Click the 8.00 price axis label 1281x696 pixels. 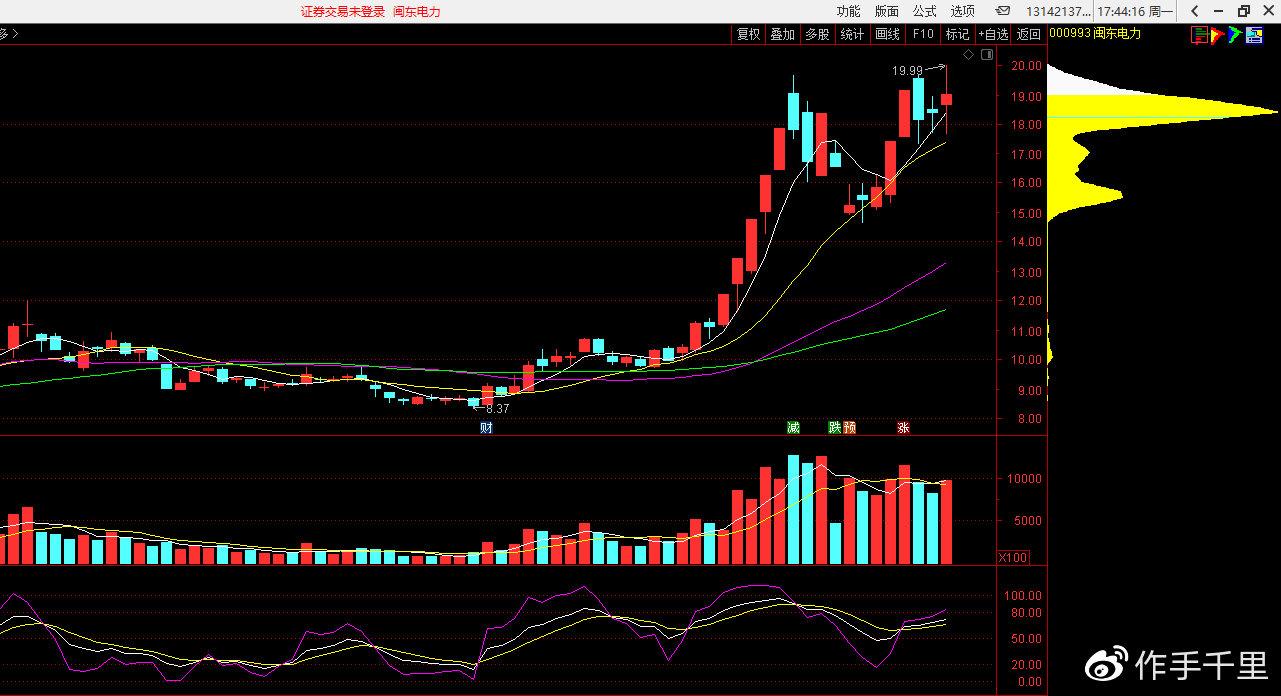coord(1030,418)
